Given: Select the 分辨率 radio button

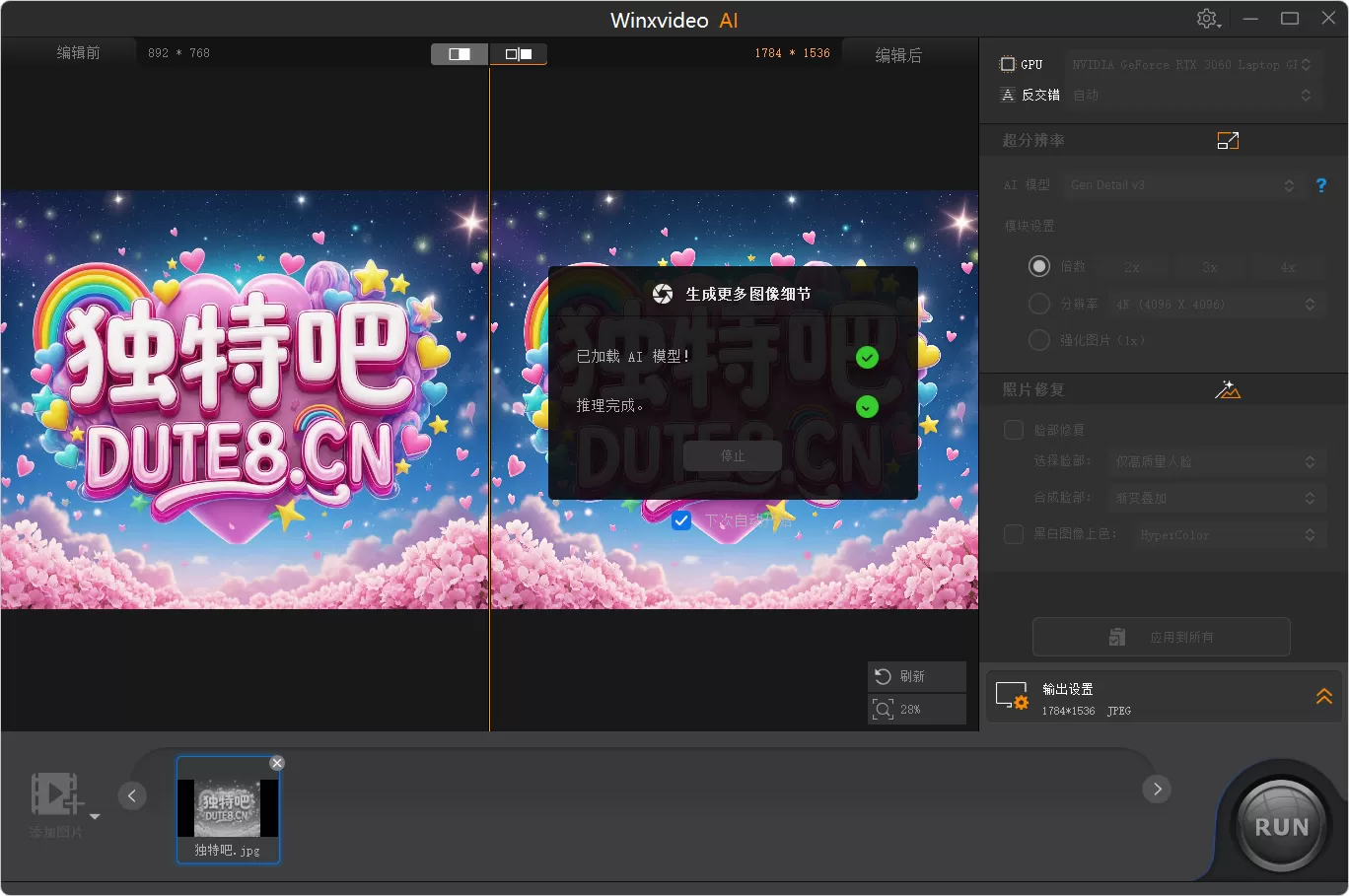Looking at the screenshot, I should [x=1039, y=304].
